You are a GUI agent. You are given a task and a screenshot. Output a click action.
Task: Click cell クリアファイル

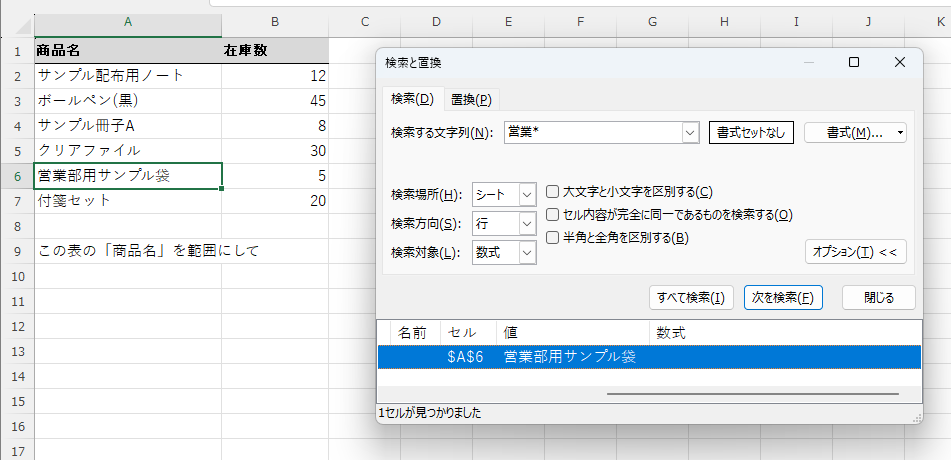128,151
